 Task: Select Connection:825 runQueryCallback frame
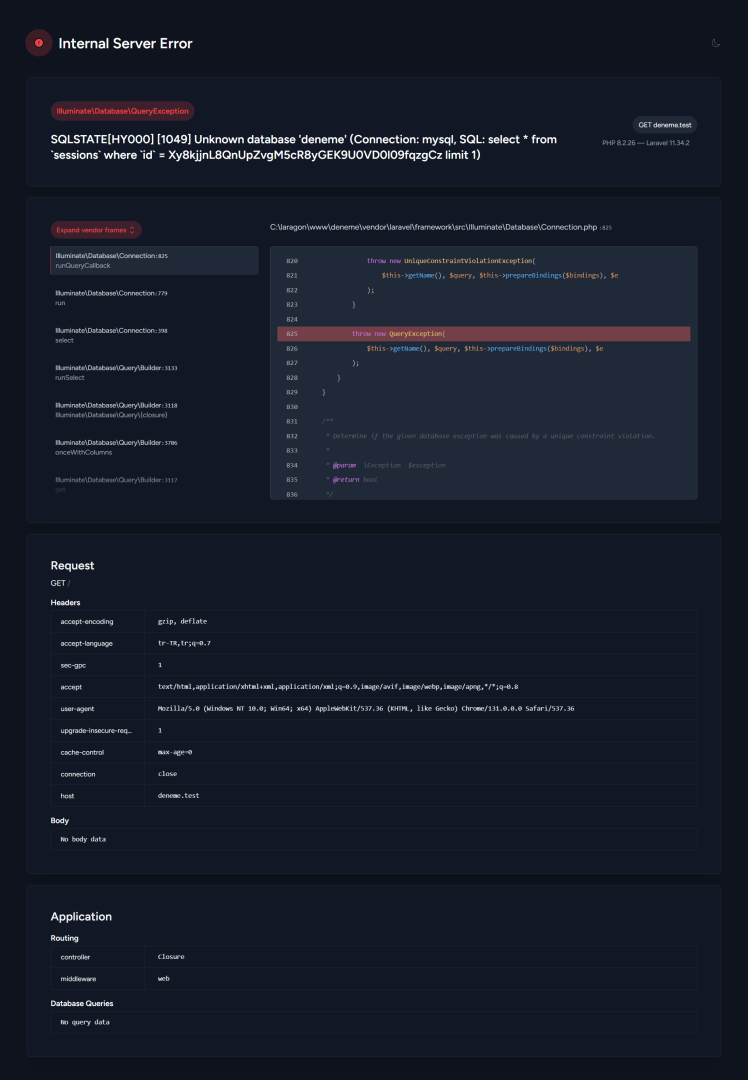click(x=154, y=260)
